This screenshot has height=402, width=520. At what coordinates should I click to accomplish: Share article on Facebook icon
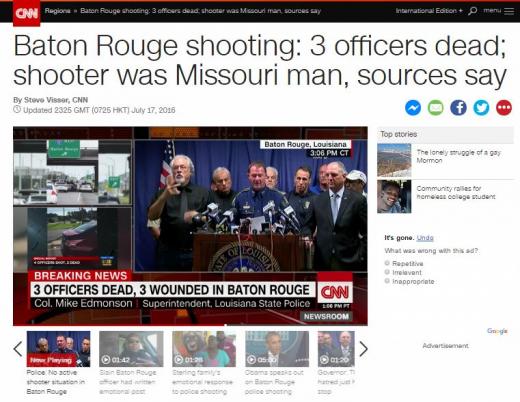click(x=458, y=108)
